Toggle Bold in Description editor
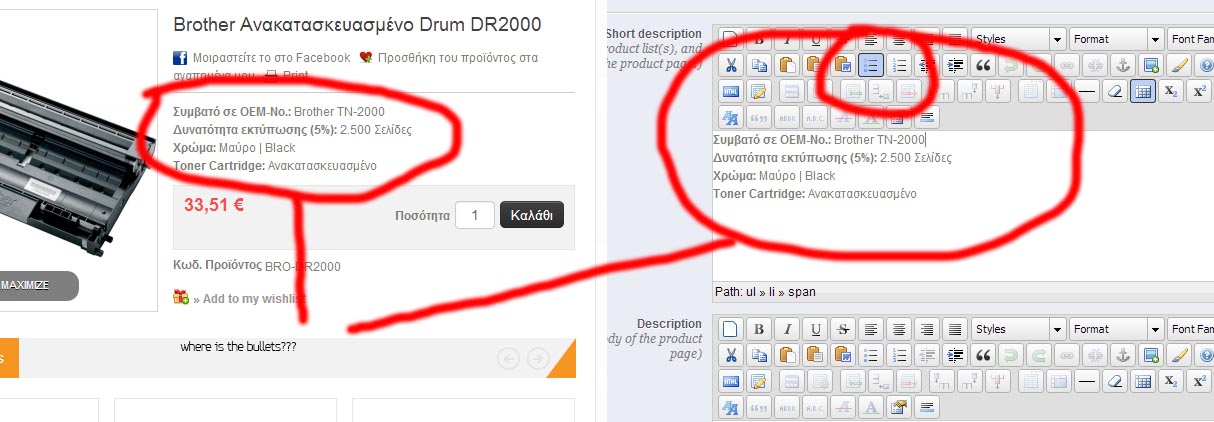Image resolution: width=1214 pixels, height=422 pixels. pos(759,329)
